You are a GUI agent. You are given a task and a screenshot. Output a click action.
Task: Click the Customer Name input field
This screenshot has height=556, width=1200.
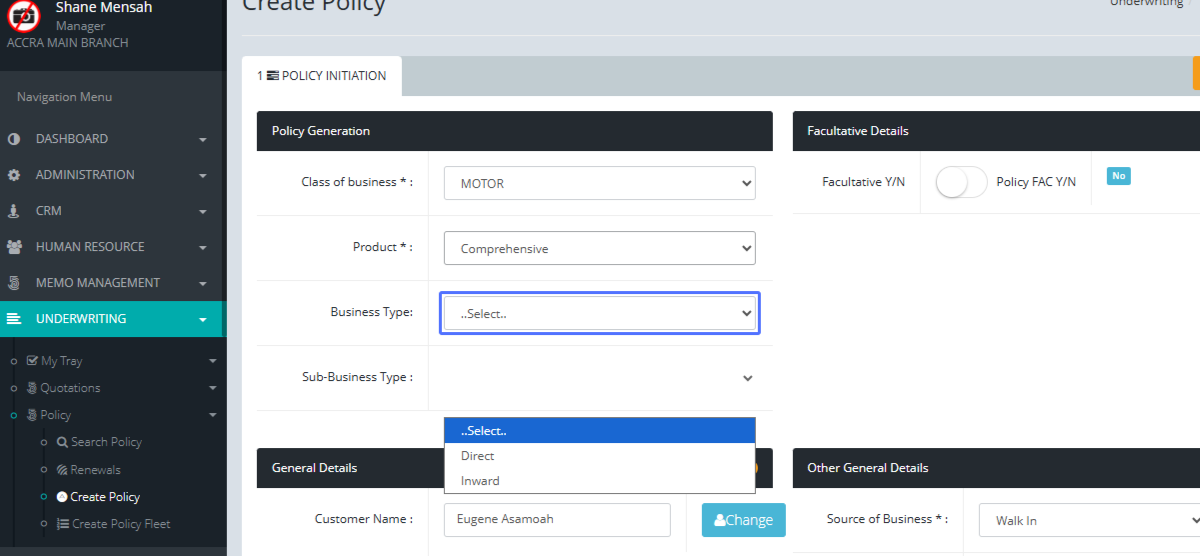(x=557, y=520)
